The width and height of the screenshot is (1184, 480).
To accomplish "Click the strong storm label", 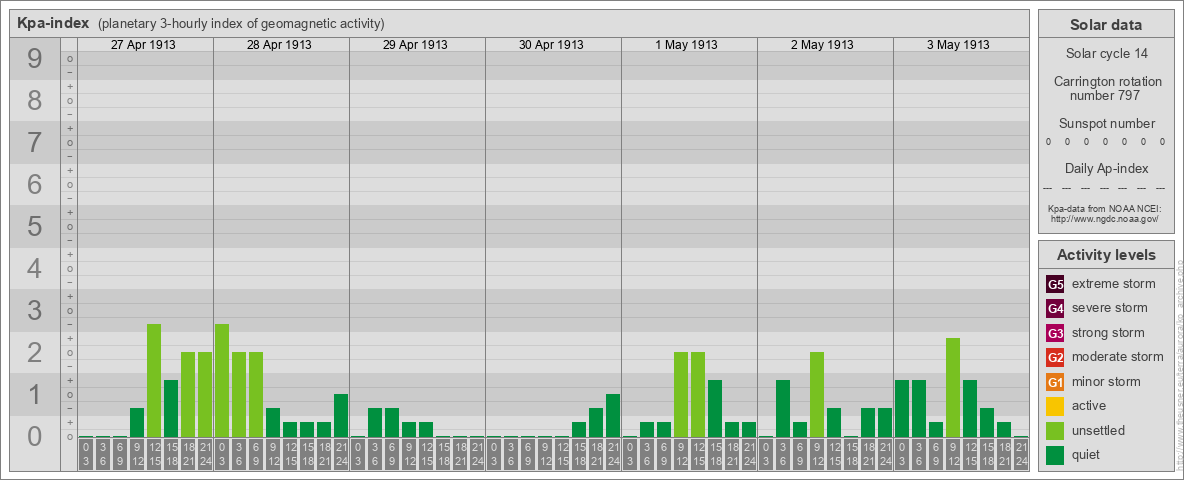I will pyautogui.click(x=1108, y=333).
